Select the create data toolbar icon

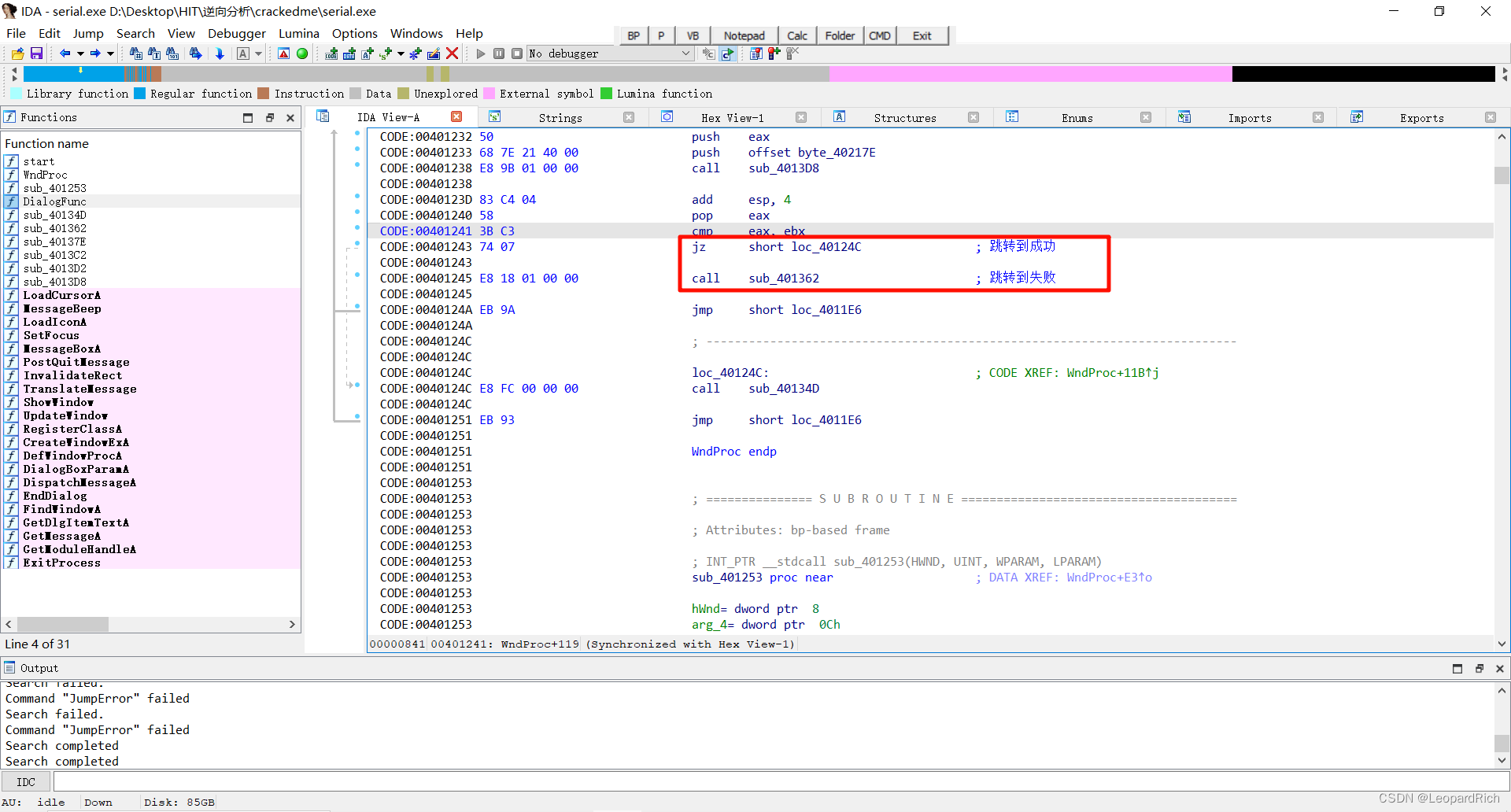[x=349, y=54]
